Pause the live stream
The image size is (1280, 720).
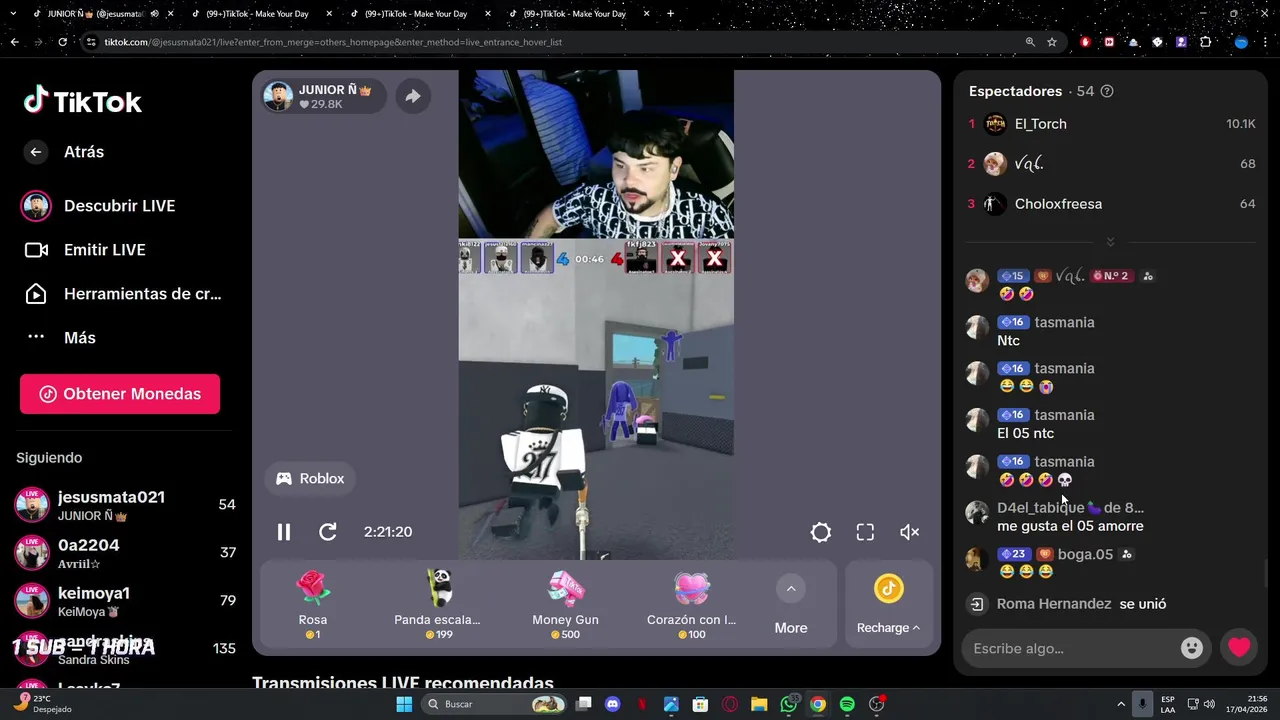pyautogui.click(x=284, y=532)
